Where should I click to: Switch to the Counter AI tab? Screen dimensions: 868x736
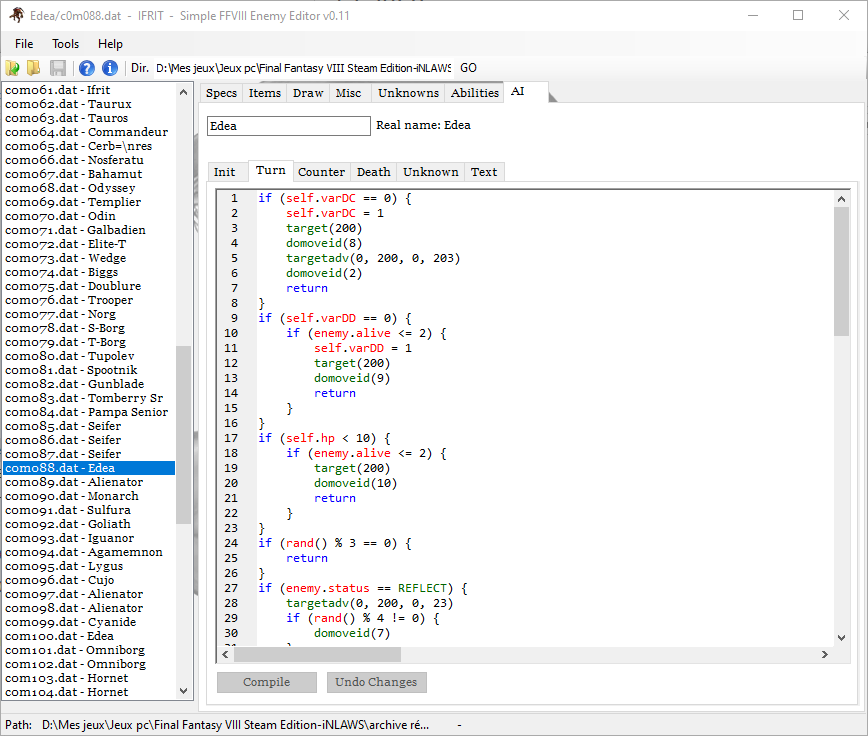click(321, 172)
